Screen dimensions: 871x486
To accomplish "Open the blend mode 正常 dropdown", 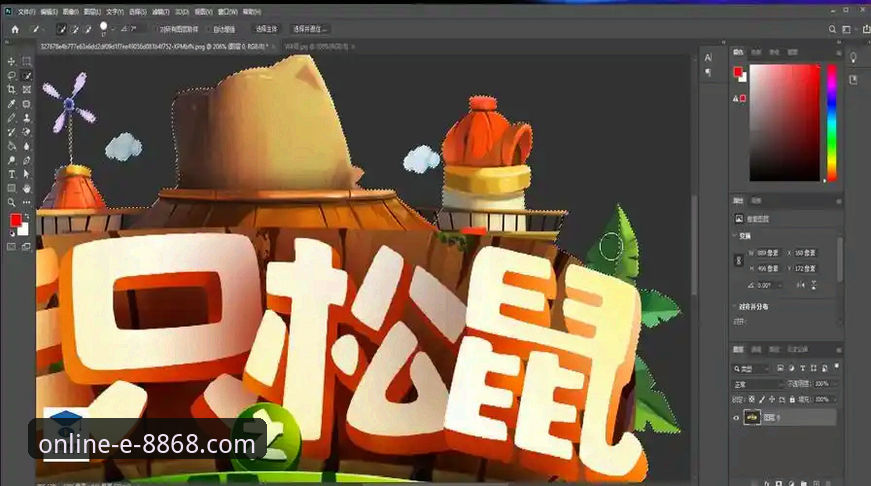I will [758, 384].
